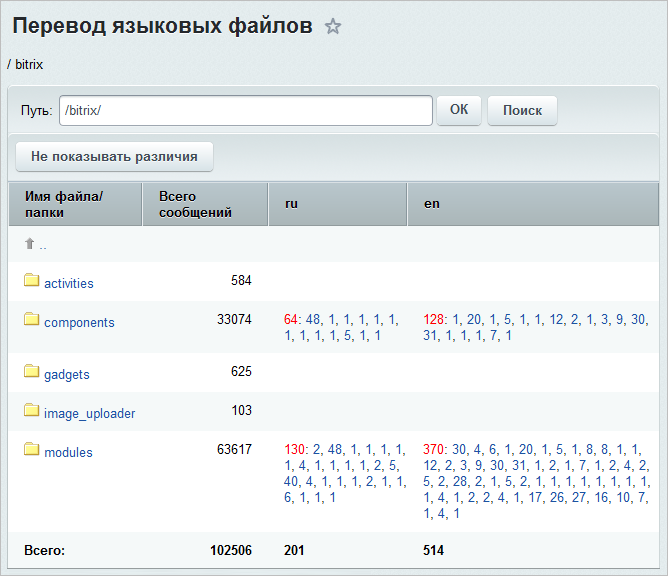
Task: Click the bitrix breadcrumb link
Action: pos(29,64)
